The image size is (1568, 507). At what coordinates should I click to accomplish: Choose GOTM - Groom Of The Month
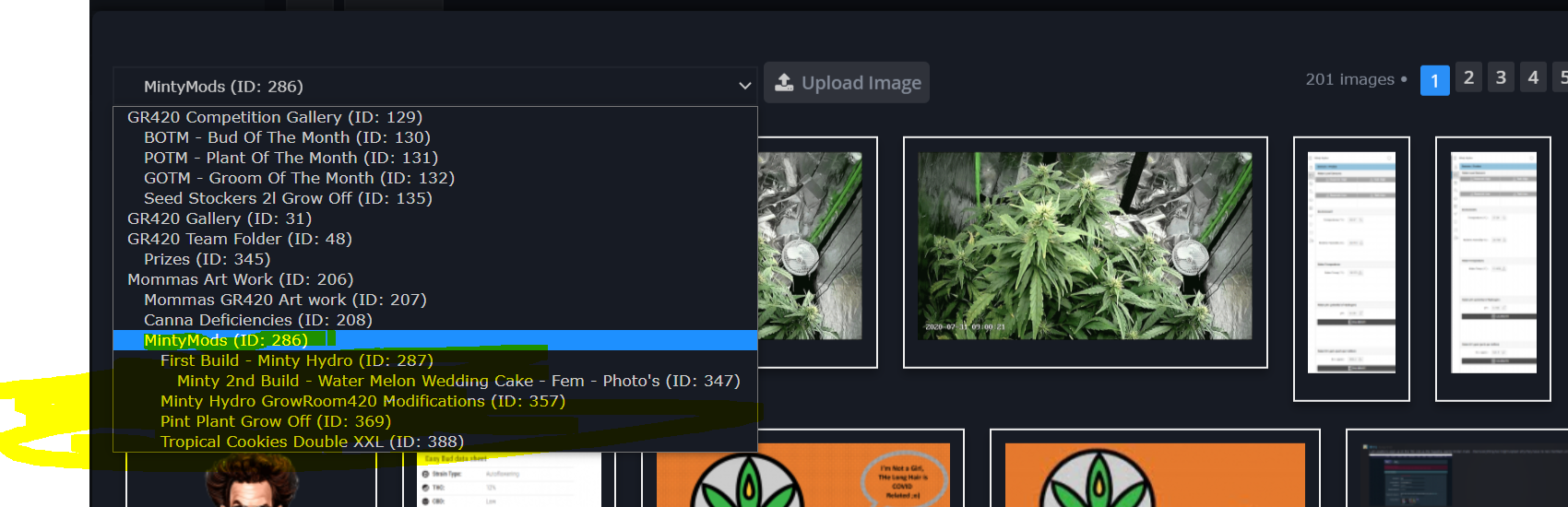point(299,178)
